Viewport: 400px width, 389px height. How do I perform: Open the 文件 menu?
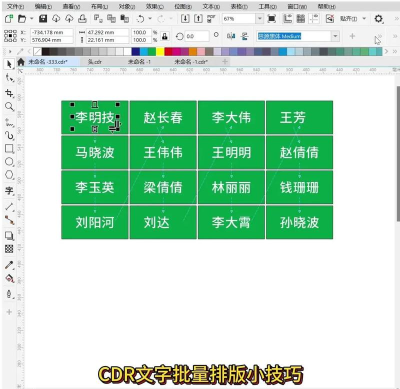15,6
